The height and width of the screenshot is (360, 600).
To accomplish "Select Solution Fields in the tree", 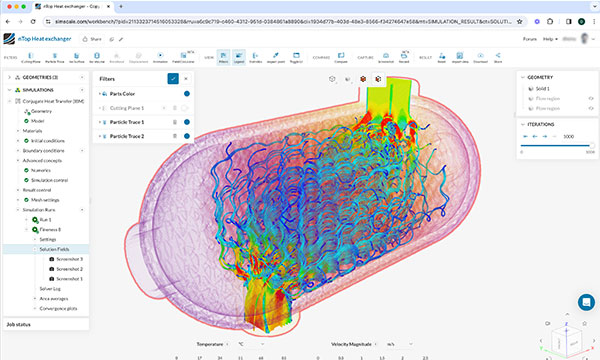I will pyautogui.click(x=54, y=249).
